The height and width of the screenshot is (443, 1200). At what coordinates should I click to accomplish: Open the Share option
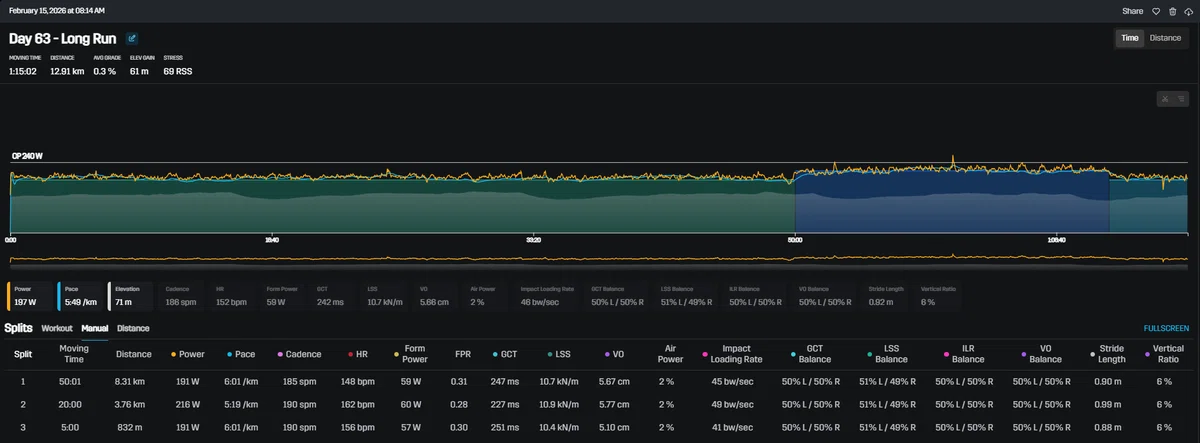click(1132, 11)
